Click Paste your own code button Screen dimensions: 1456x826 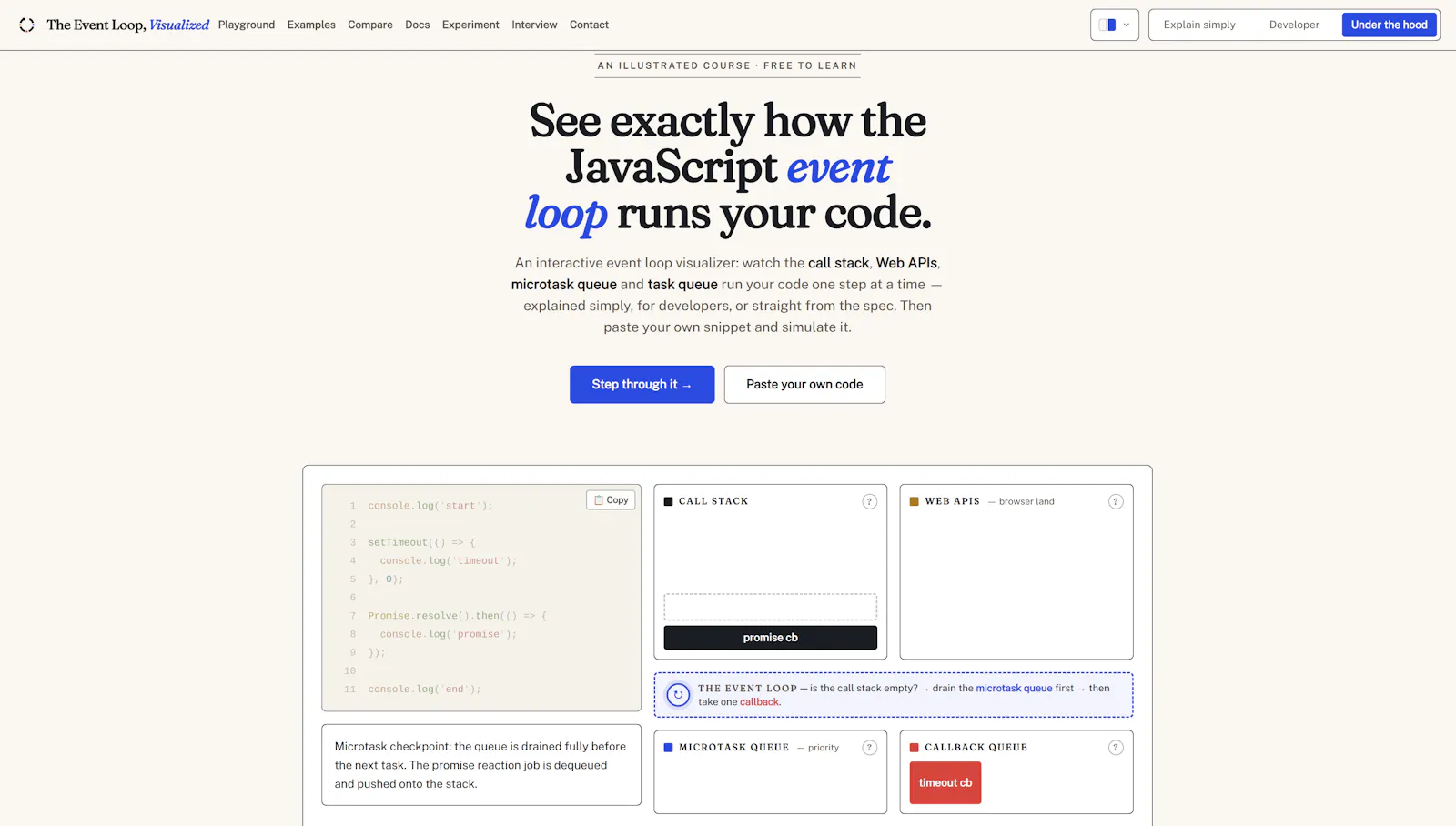[804, 385]
